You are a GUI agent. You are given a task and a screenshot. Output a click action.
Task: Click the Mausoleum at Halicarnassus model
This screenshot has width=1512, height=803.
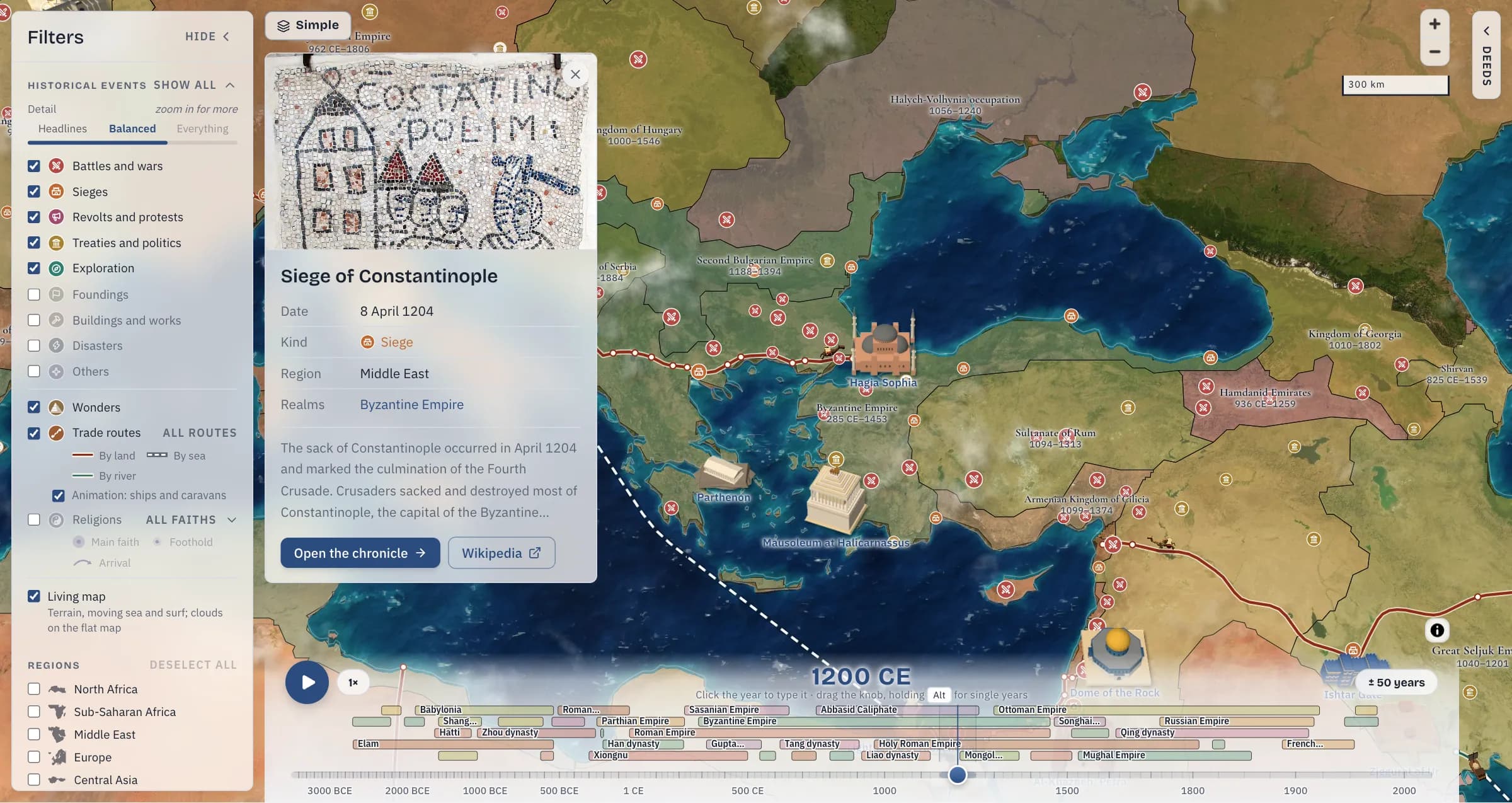(835, 501)
